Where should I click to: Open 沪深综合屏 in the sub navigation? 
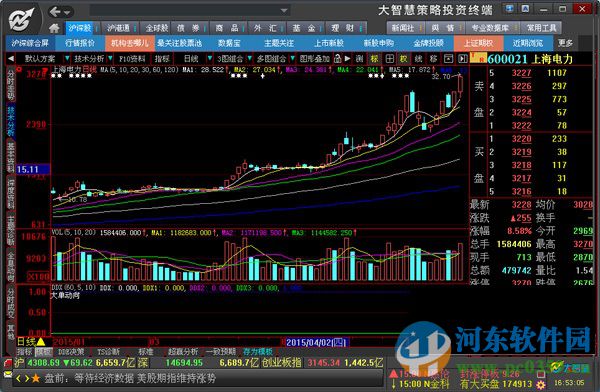(30, 43)
